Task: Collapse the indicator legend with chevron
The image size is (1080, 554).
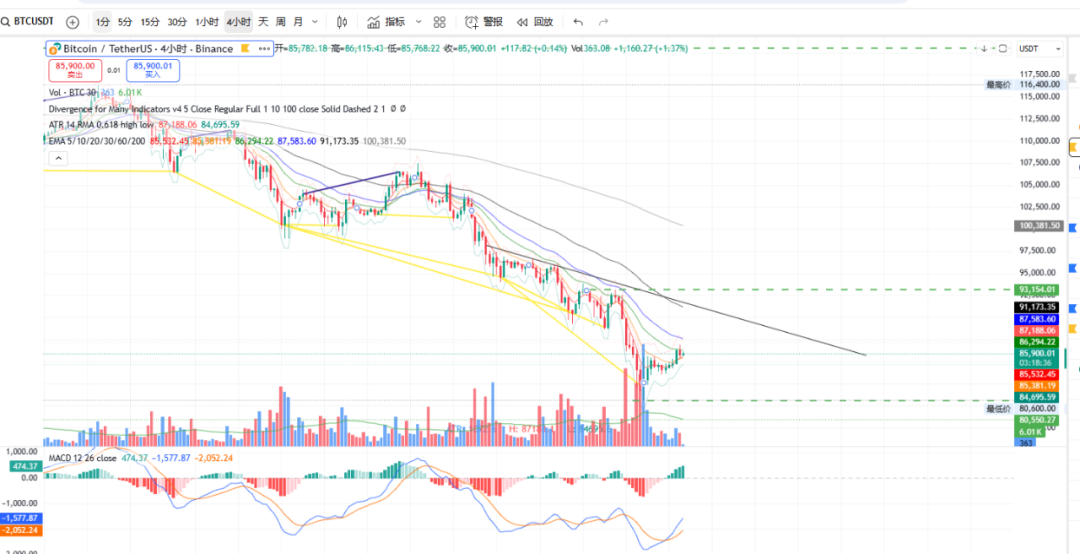Action: [x=59, y=158]
